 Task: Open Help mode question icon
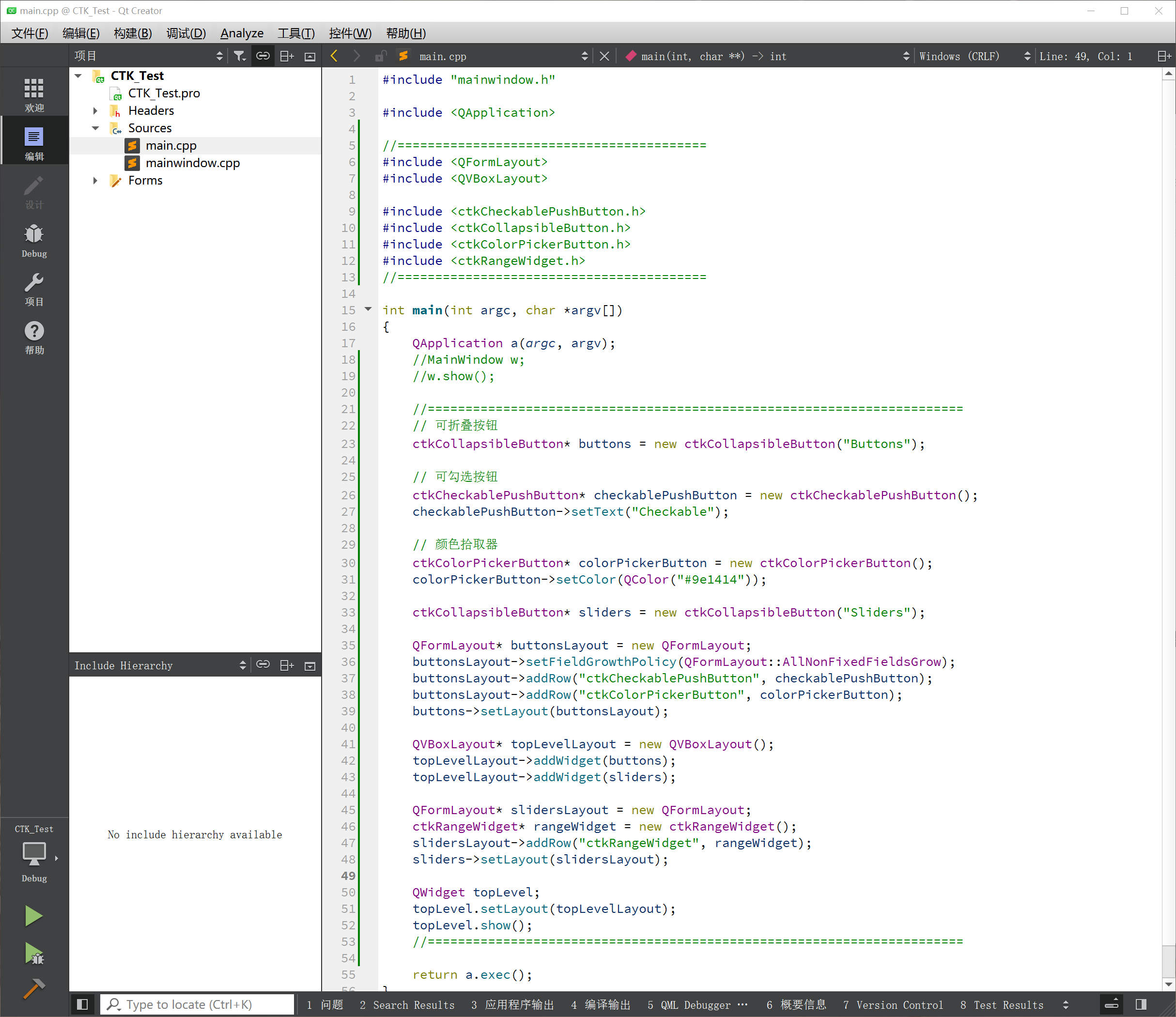33,337
